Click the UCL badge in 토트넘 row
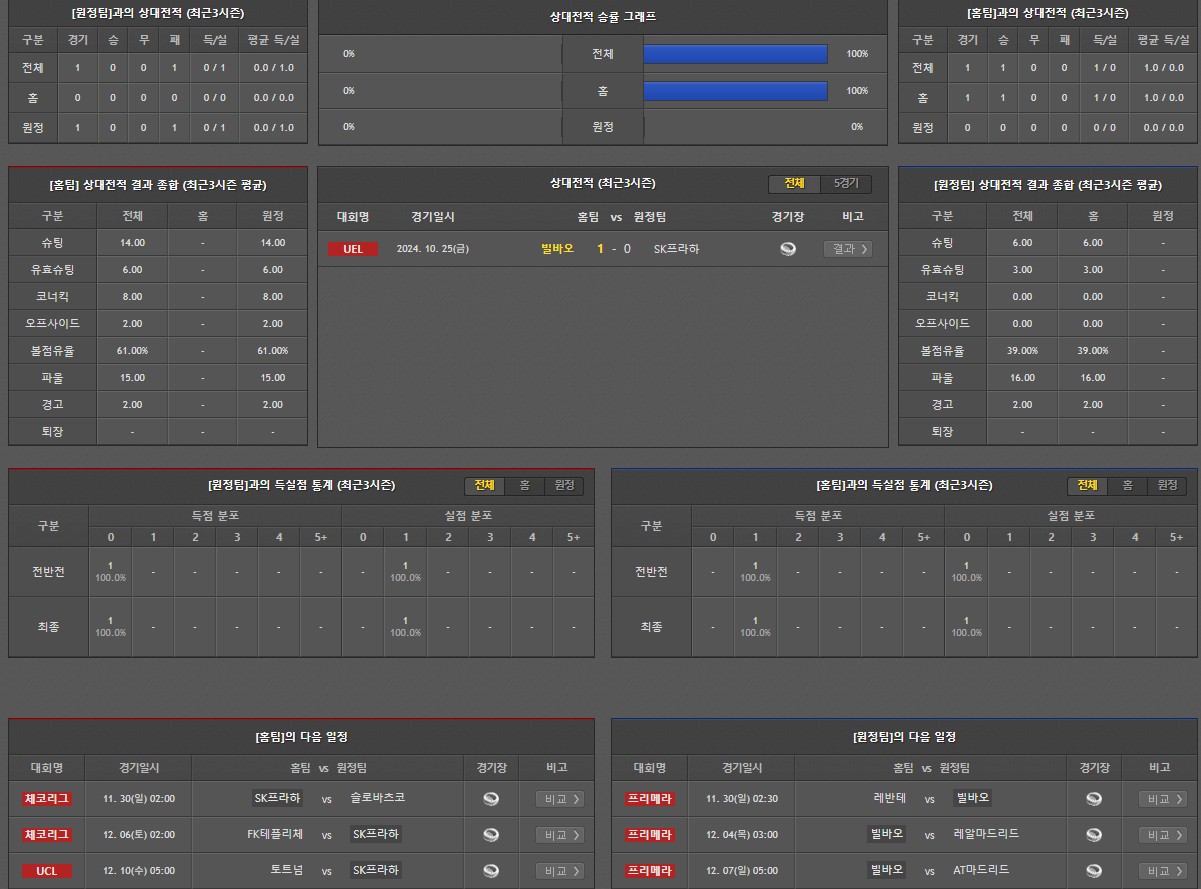 [47, 871]
